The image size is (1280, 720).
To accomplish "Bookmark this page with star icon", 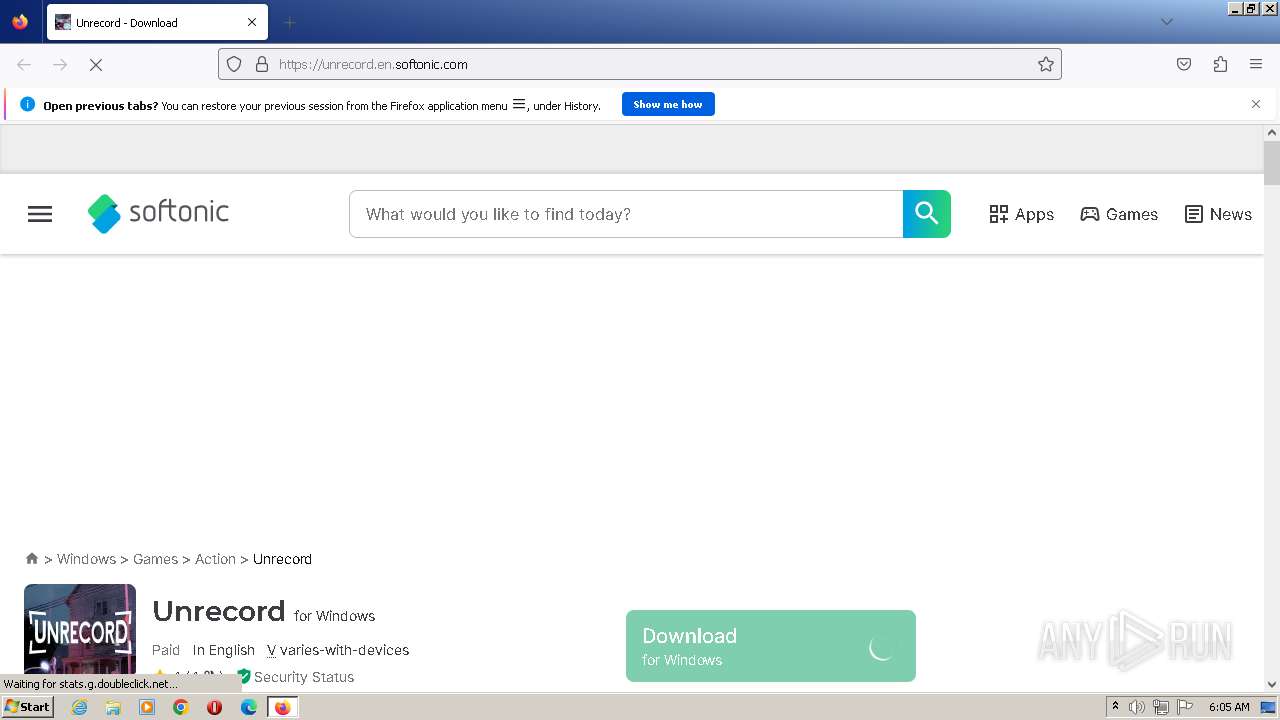I will (1046, 64).
